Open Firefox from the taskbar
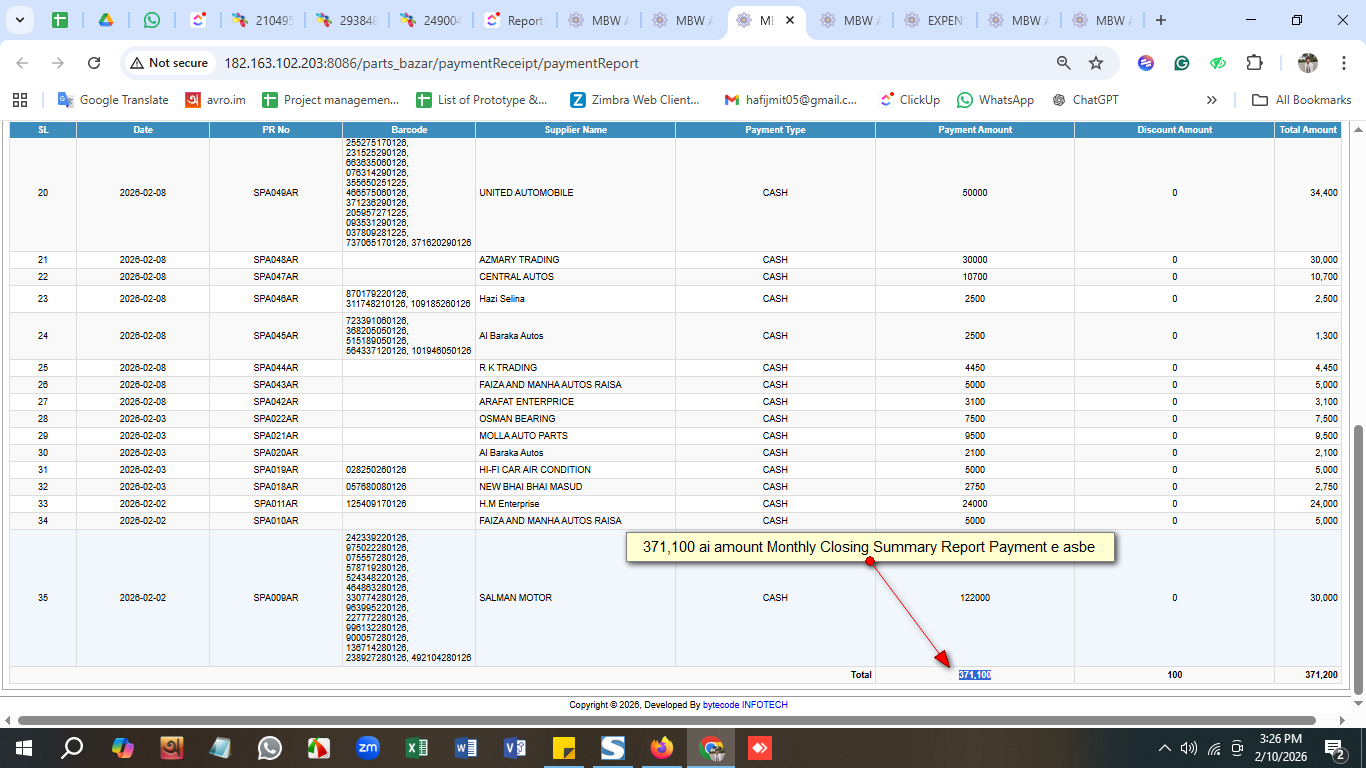The height and width of the screenshot is (768, 1366). (662, 747)
